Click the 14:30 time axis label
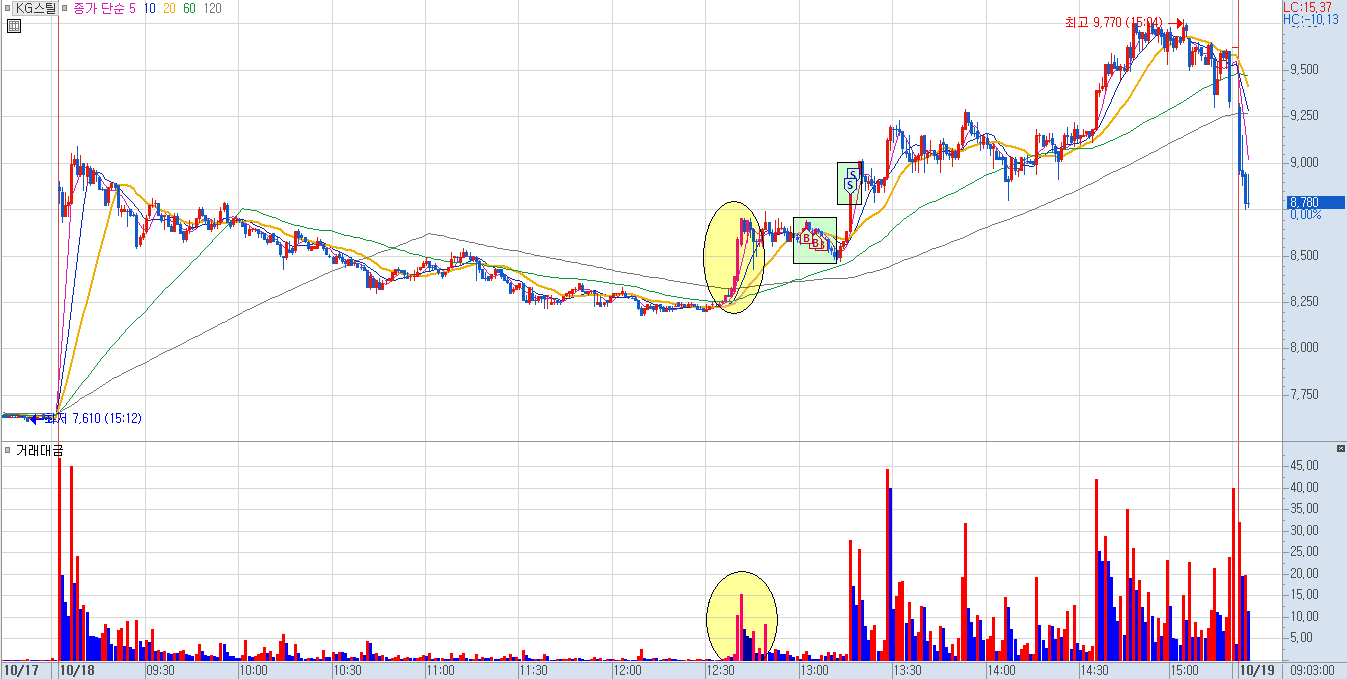 point(1096,670)
